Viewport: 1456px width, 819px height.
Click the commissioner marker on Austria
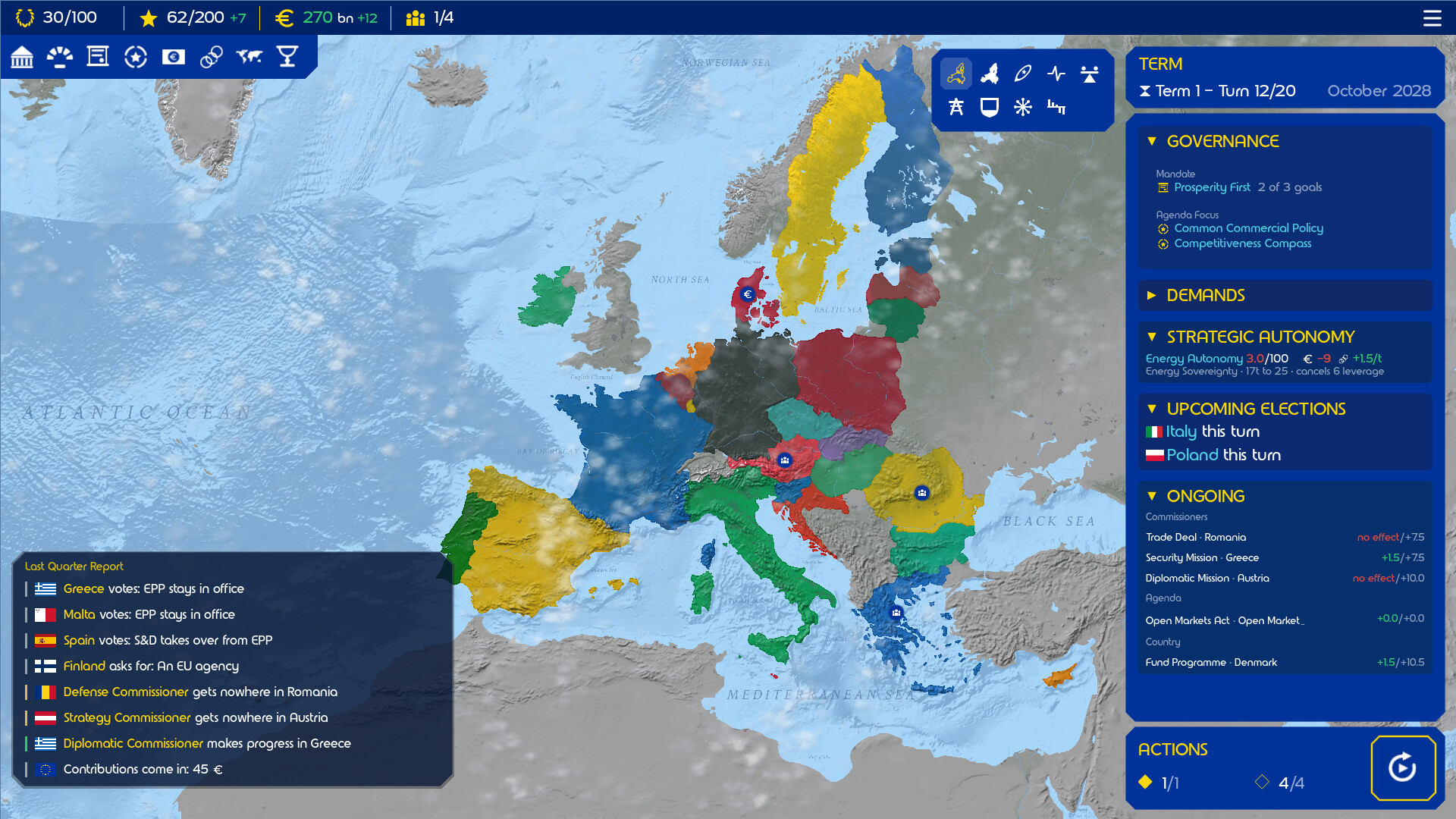[x=784, y=460]
